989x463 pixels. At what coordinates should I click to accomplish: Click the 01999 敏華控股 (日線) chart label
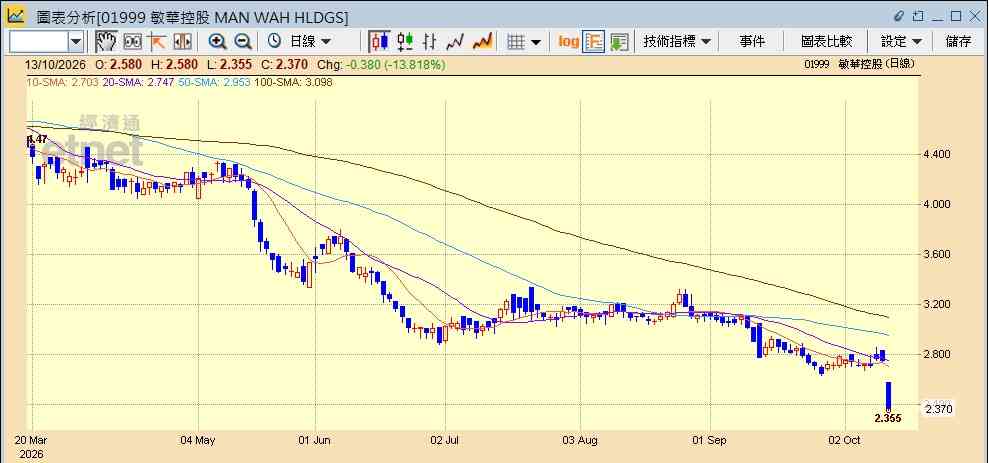860,64
